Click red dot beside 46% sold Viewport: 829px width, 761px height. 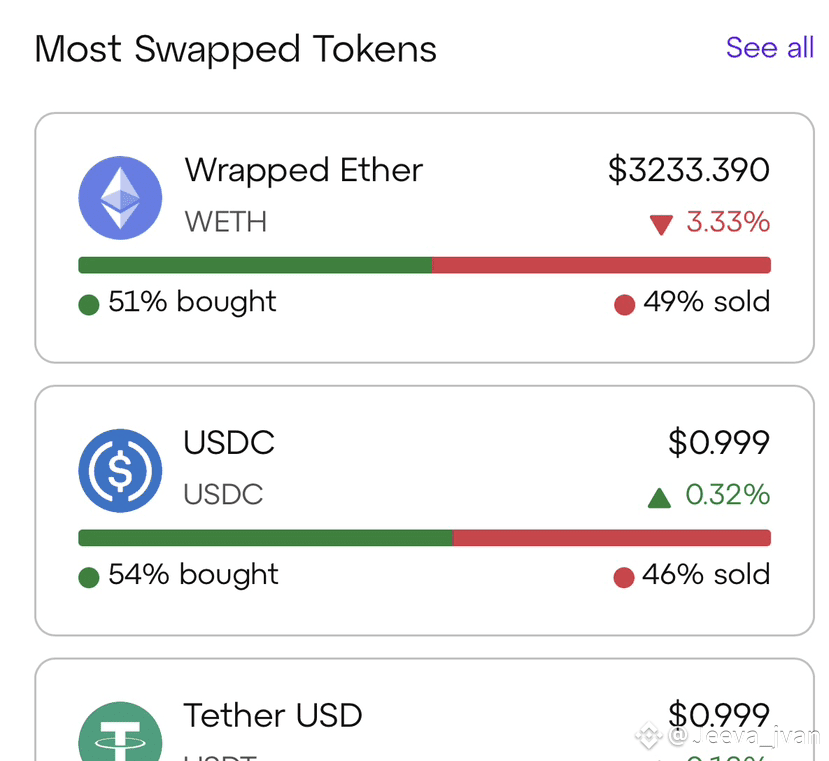624,577
